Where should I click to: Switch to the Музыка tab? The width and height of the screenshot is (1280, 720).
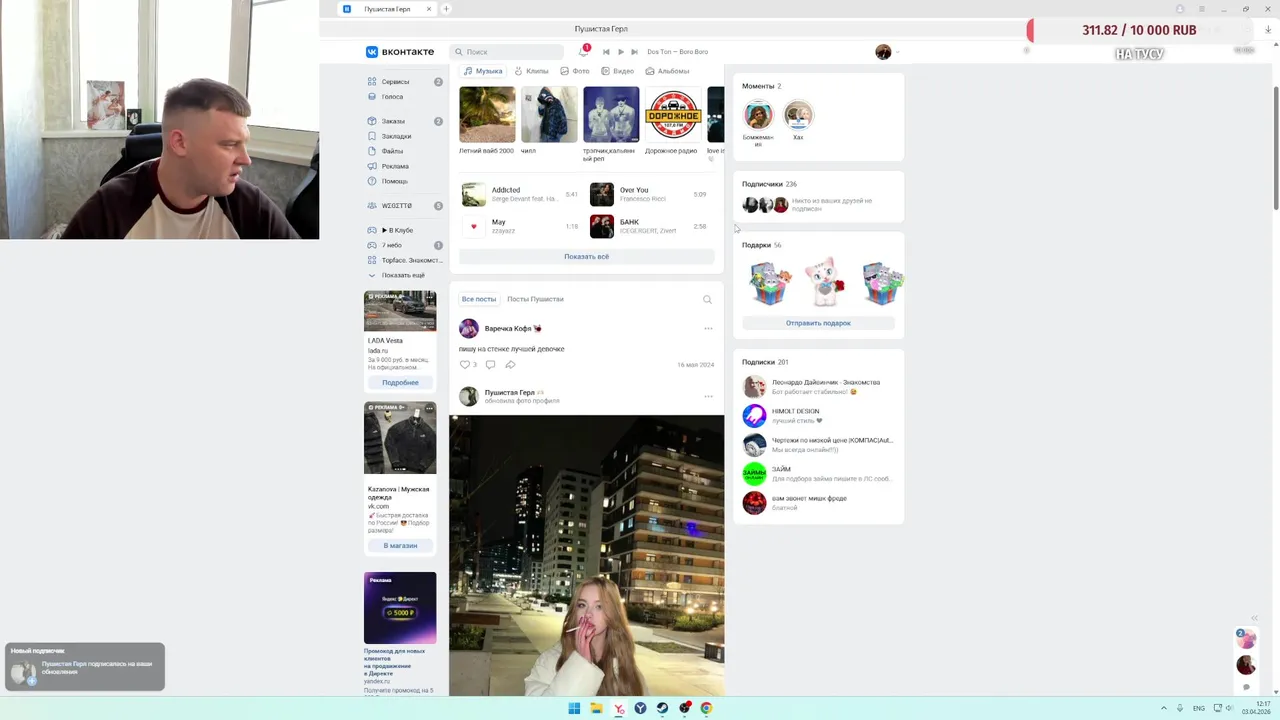[483, 71]
